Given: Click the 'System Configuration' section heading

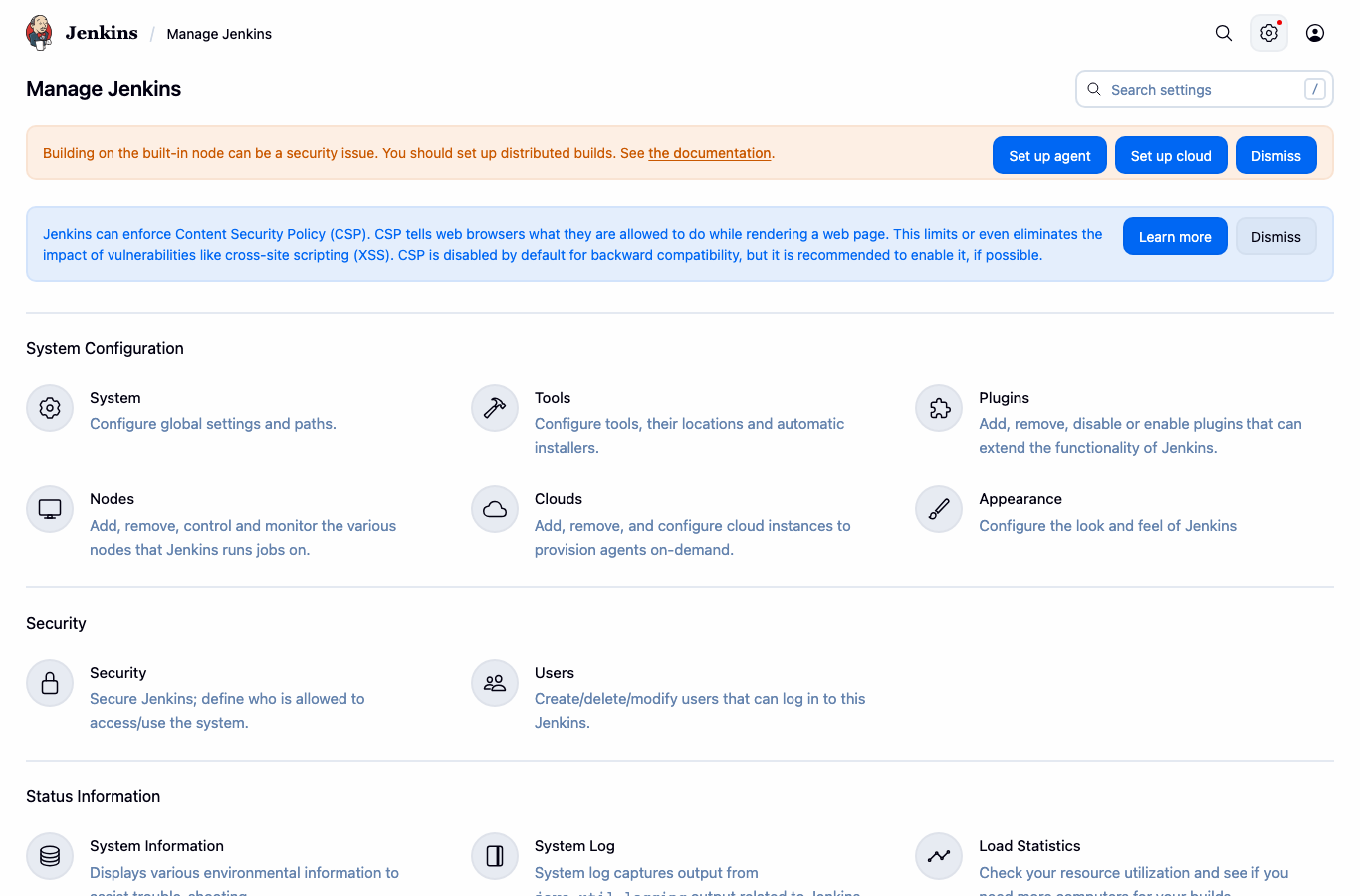Looking at the screenshot, I should point(105,348).
